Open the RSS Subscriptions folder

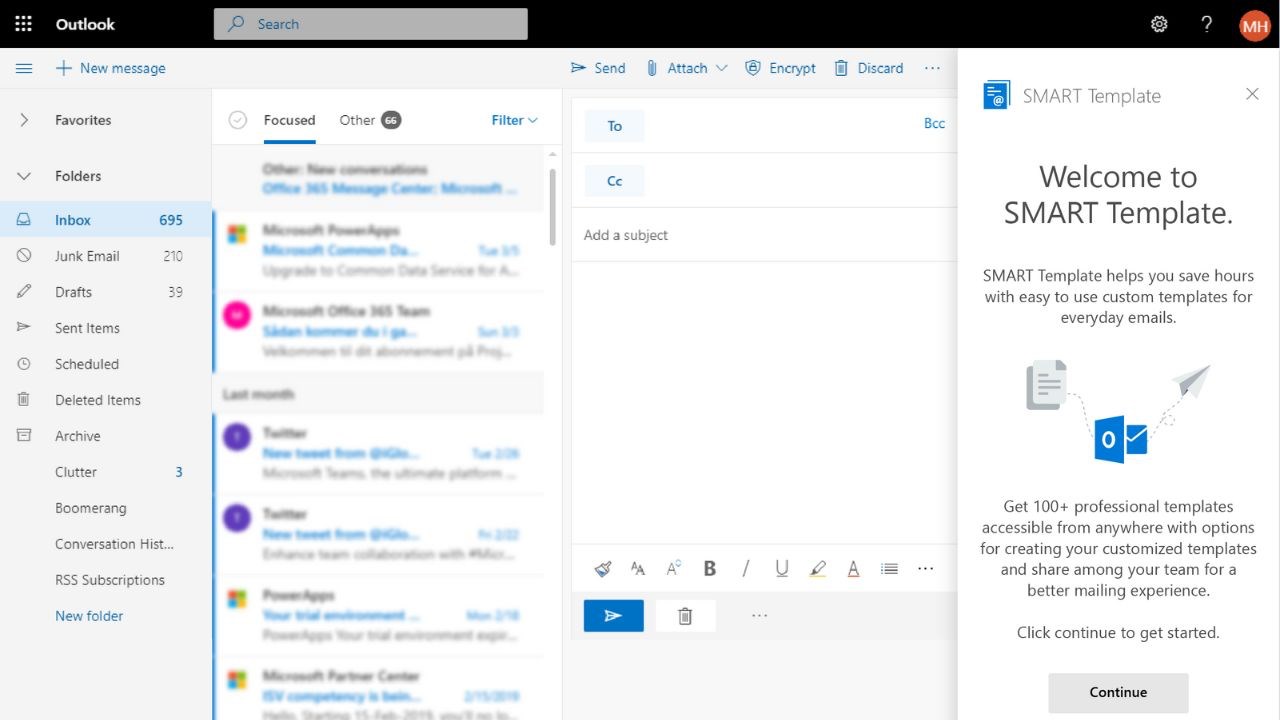click(x=106, y=580)
